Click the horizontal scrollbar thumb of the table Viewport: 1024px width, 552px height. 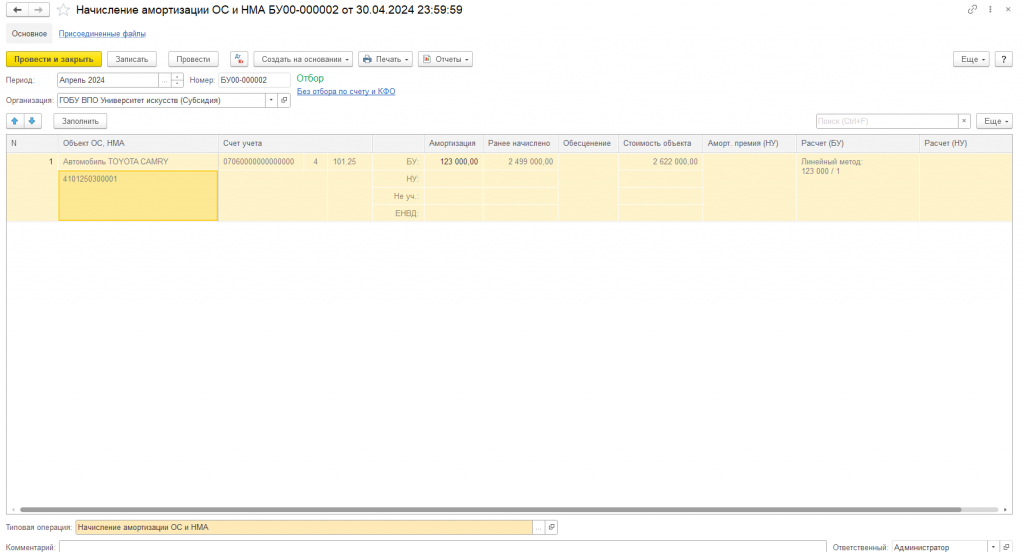[490, 510]
